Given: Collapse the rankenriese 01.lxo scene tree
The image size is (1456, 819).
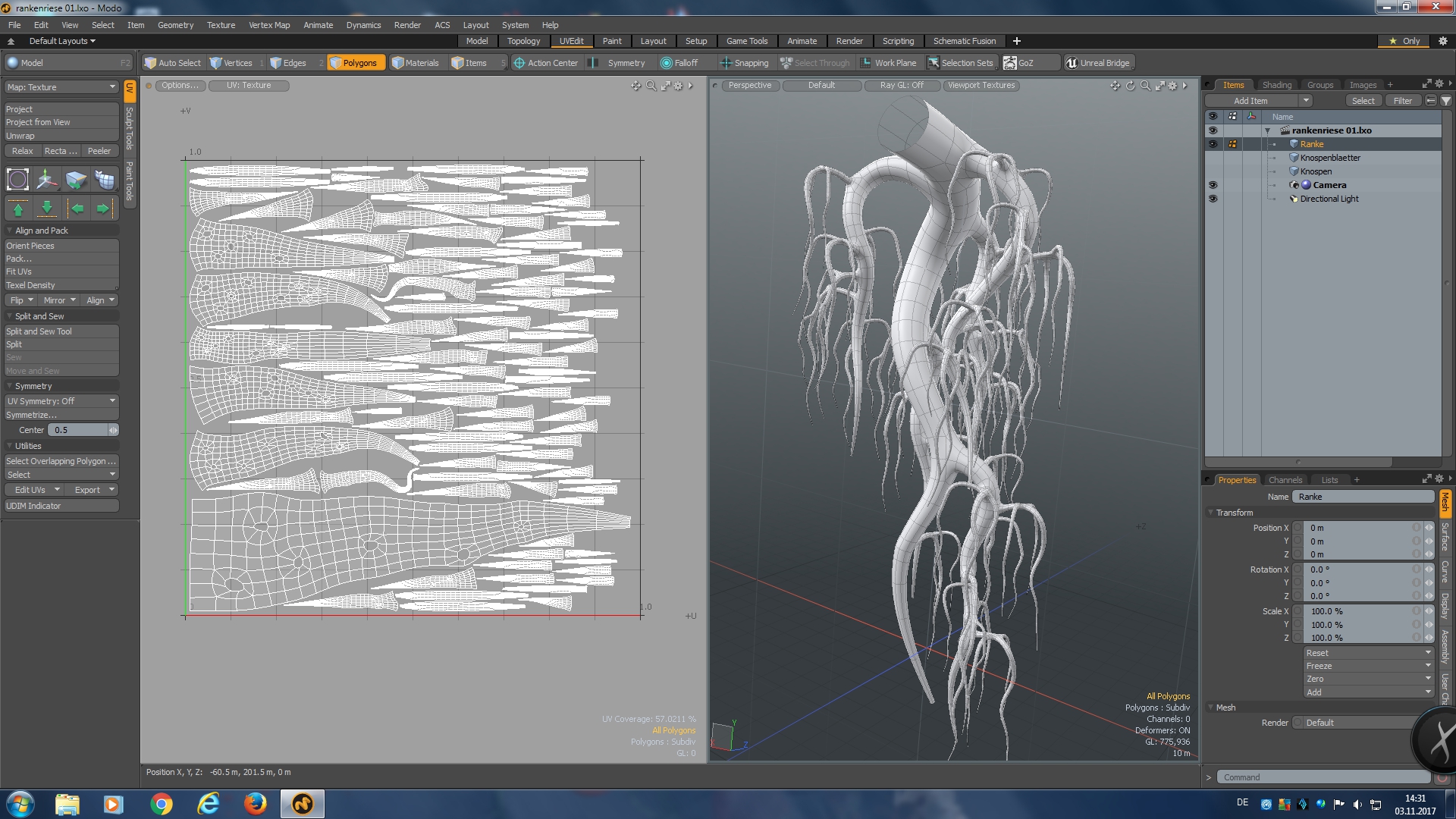Looking at the screenshot, I should [x=1267, y=130].
